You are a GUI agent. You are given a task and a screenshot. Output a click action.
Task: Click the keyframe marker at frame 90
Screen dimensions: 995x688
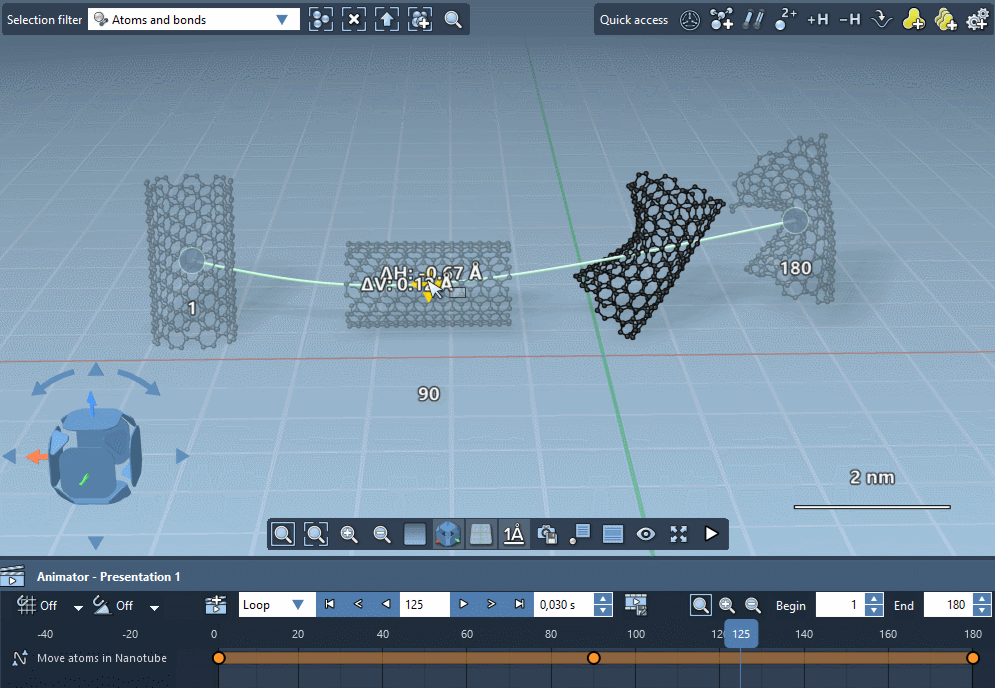593,658
